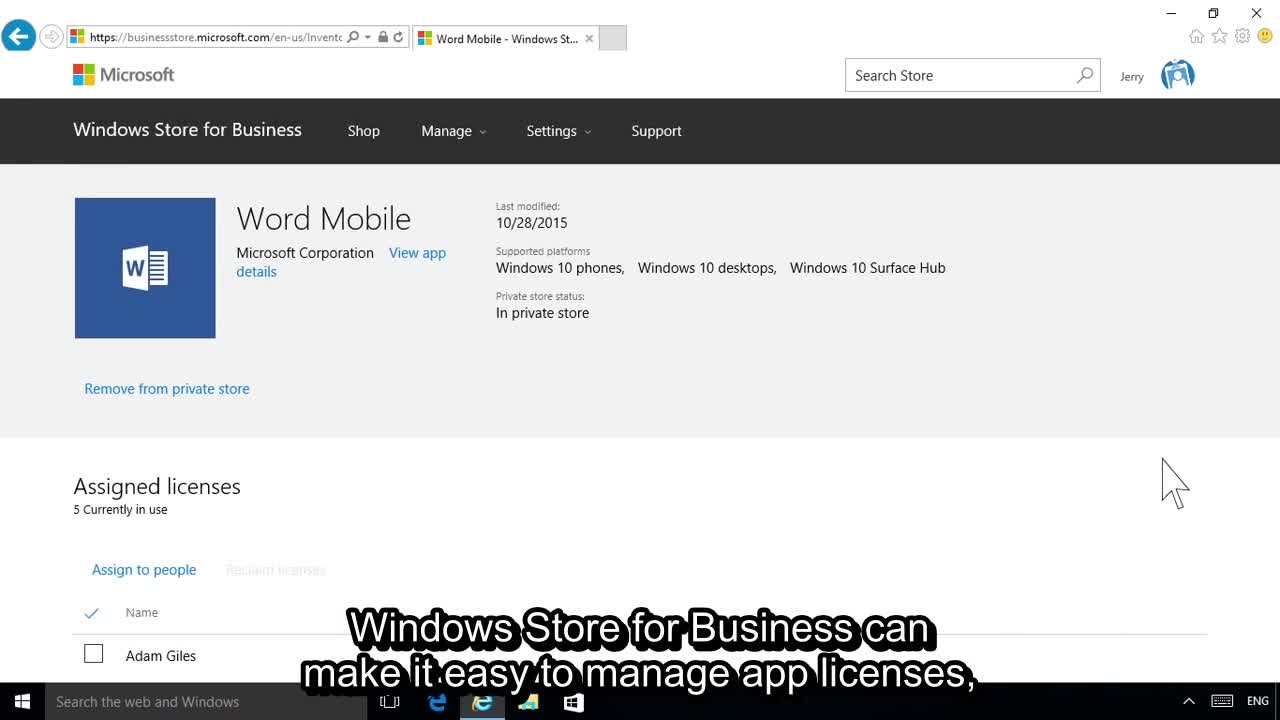This screenshot has width=1280, height=720.
Task: Click the ENG language indicator
Action: (x=1258, y=702)
